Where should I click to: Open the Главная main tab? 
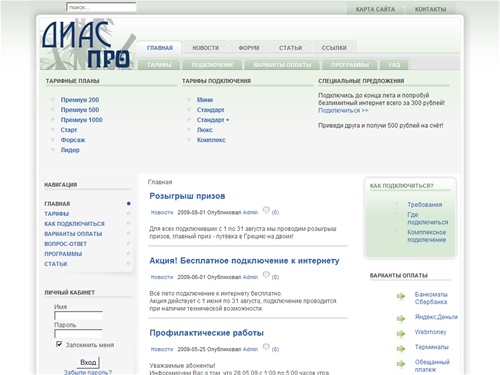pyautogui.click(x=160, y=48)
